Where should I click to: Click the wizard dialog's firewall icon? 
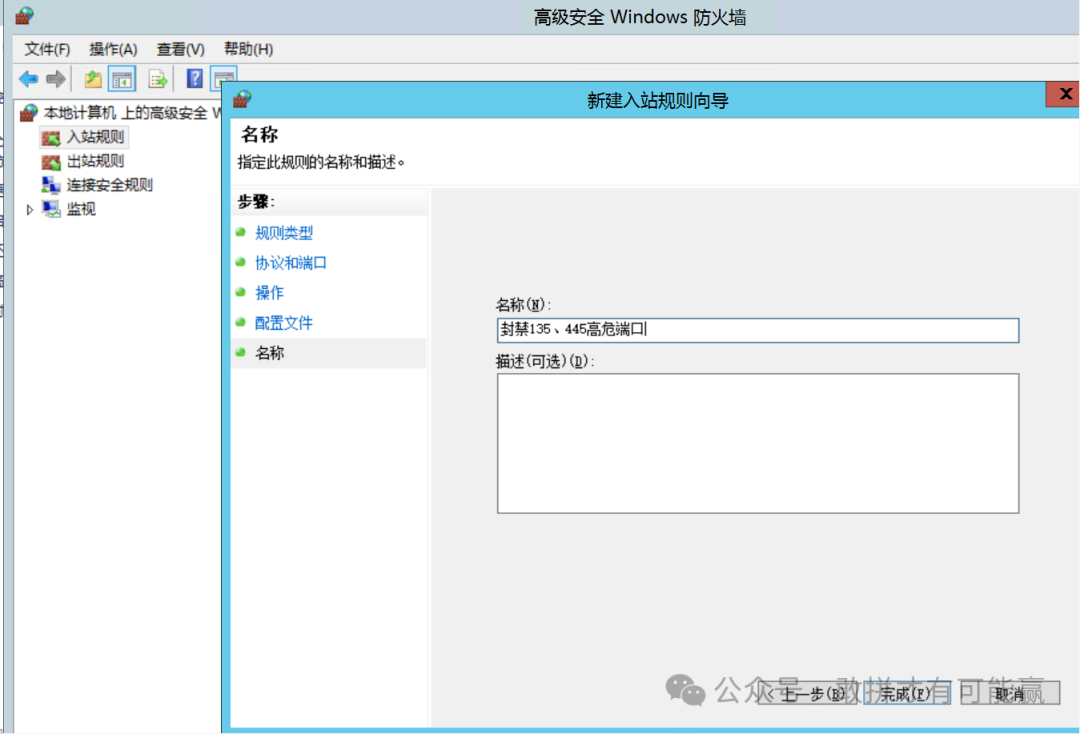[242, 99]
